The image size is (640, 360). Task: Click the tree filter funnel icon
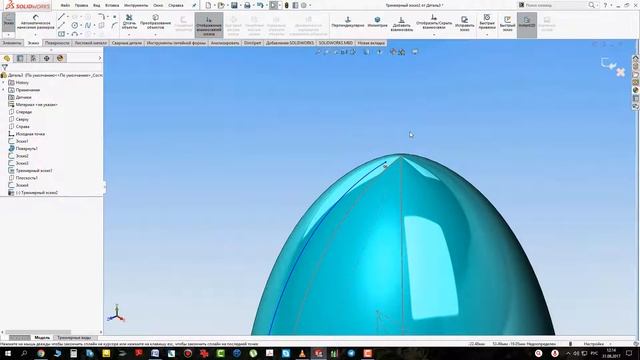(4, 67)
